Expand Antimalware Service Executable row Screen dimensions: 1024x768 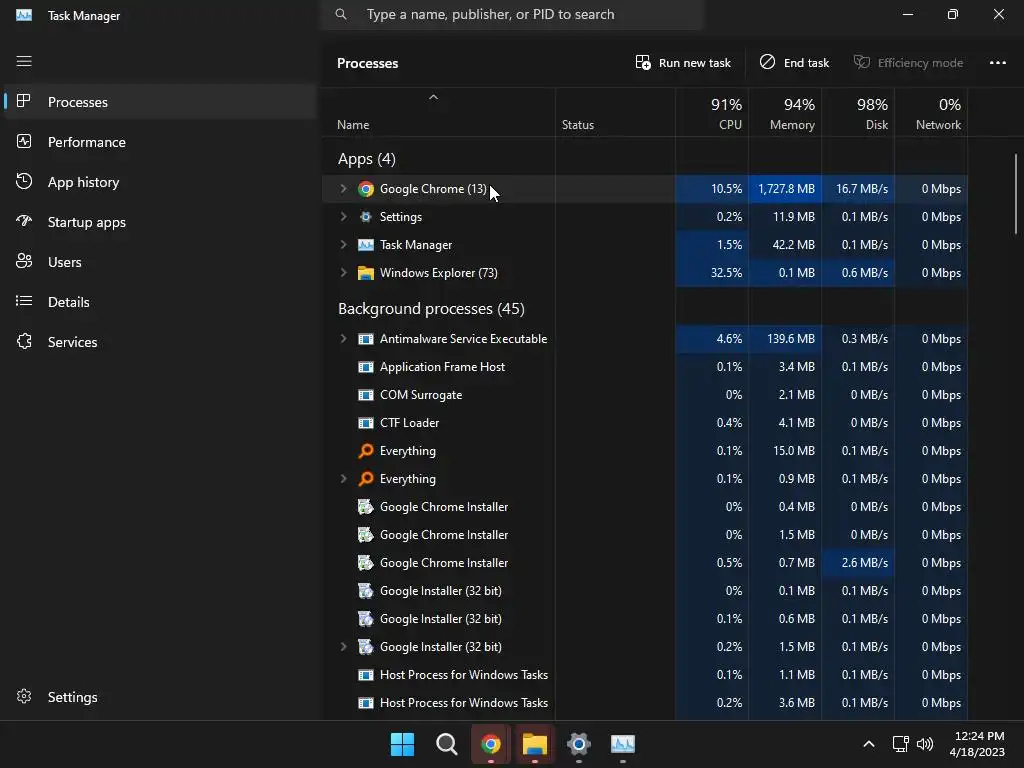point(344,339)
